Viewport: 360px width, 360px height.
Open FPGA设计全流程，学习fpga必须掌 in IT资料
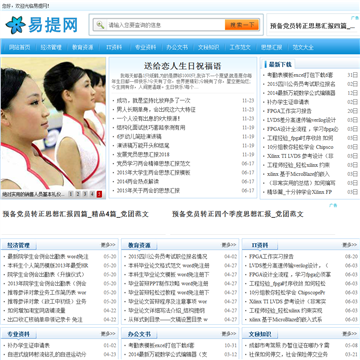coord(290,275)
